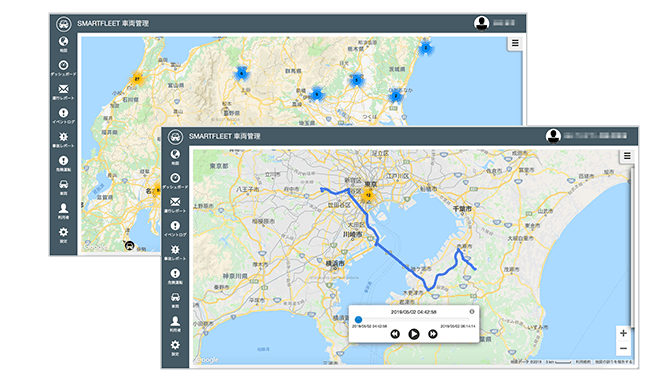Fast-forward the route playback
Screen dimensions: 672x378
tap(433, 334)
